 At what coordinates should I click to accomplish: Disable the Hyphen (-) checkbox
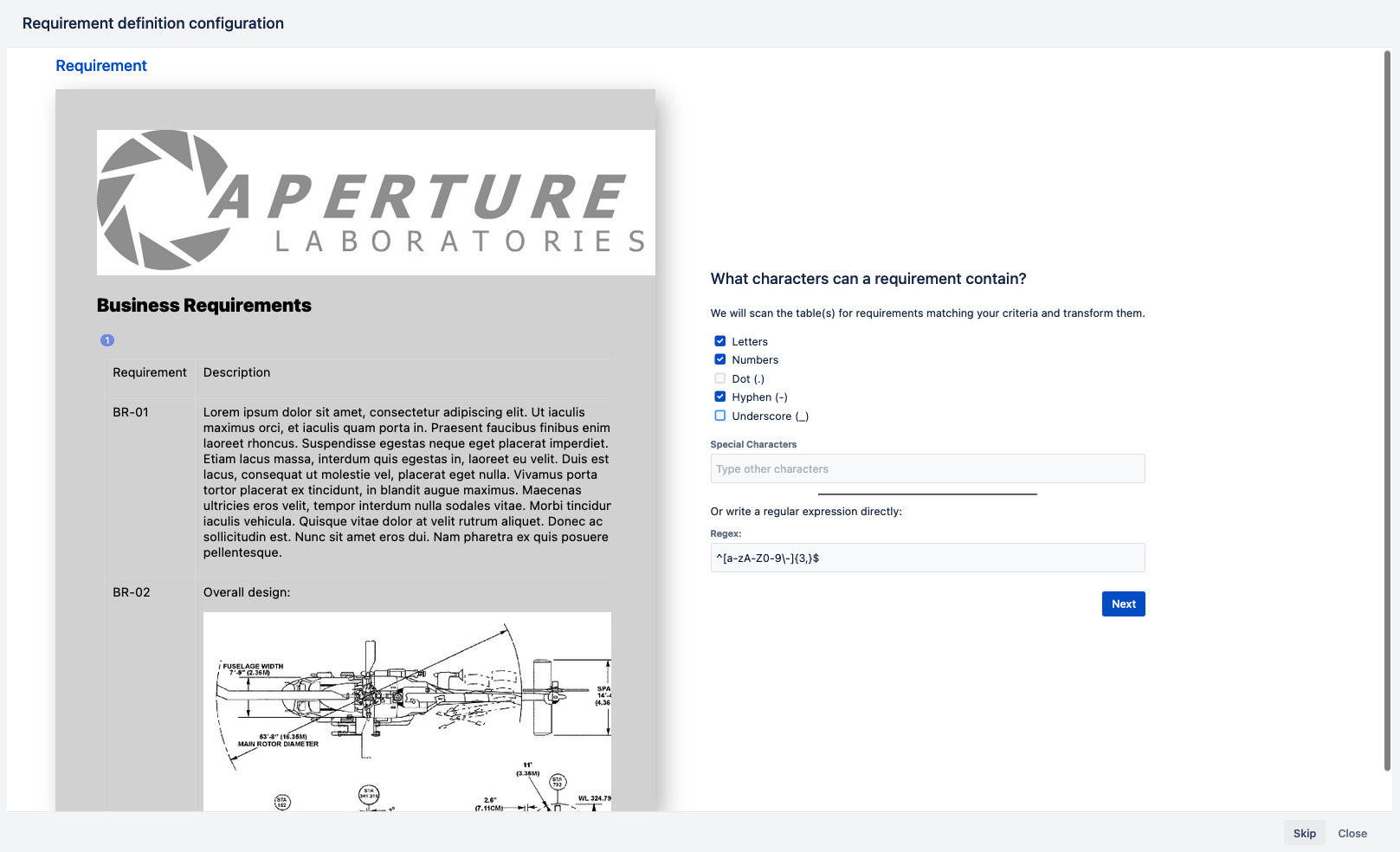tap(720, 397)
